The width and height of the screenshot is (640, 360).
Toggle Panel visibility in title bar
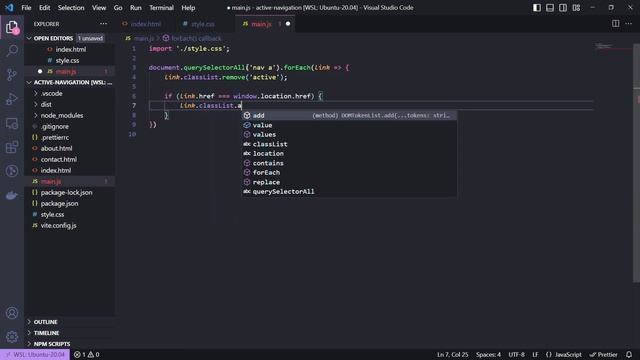(550, 8)
